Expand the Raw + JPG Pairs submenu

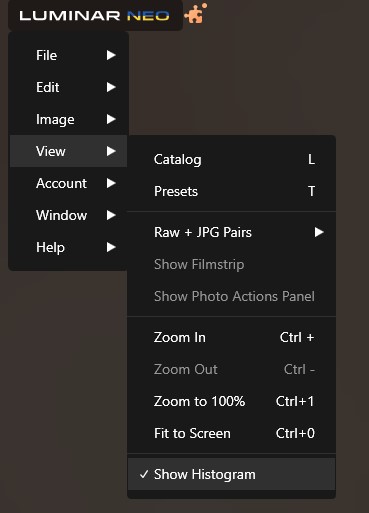[231, 232]
